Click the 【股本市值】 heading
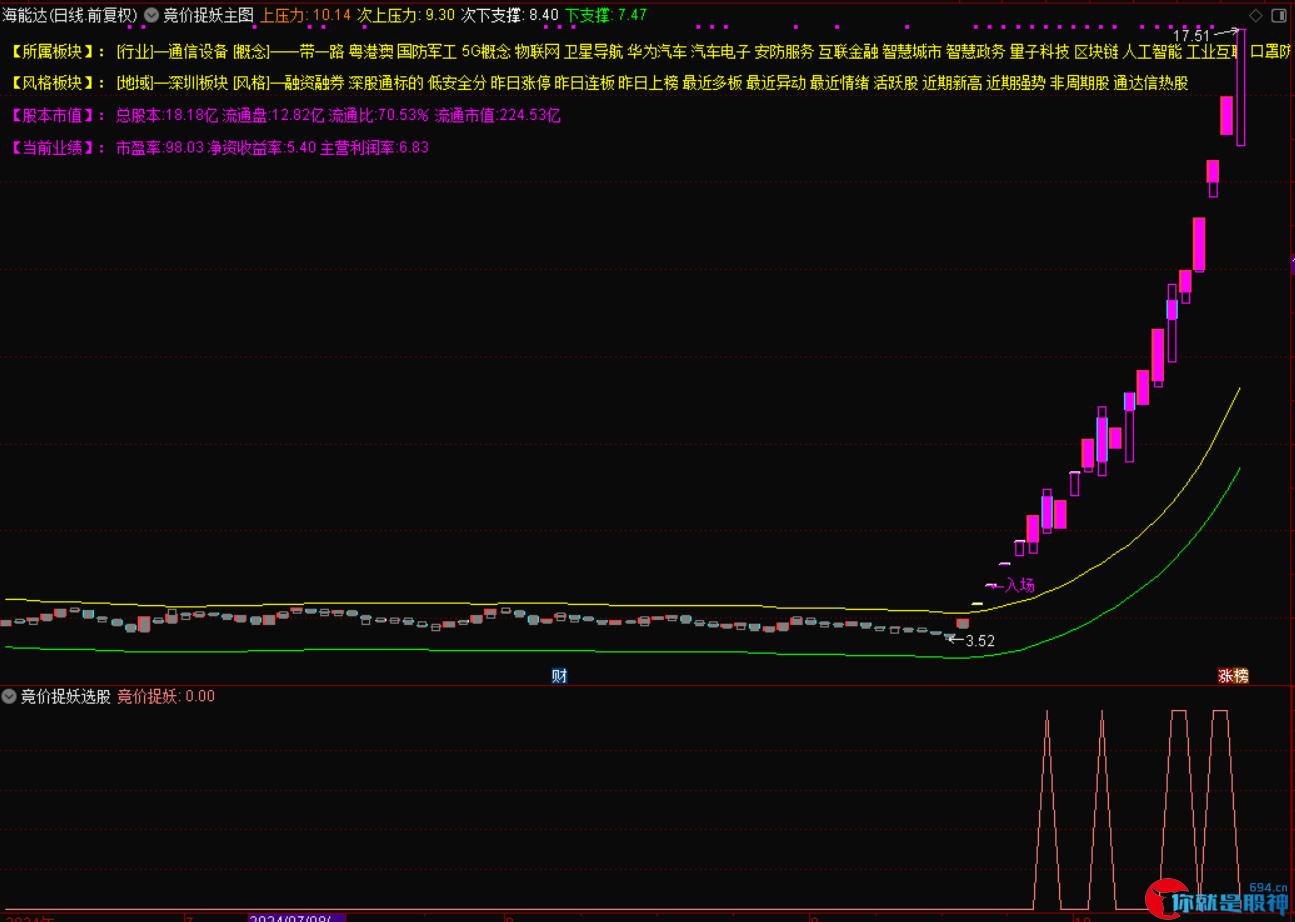Screen dimensions: 1295x922 coord(58,115)
